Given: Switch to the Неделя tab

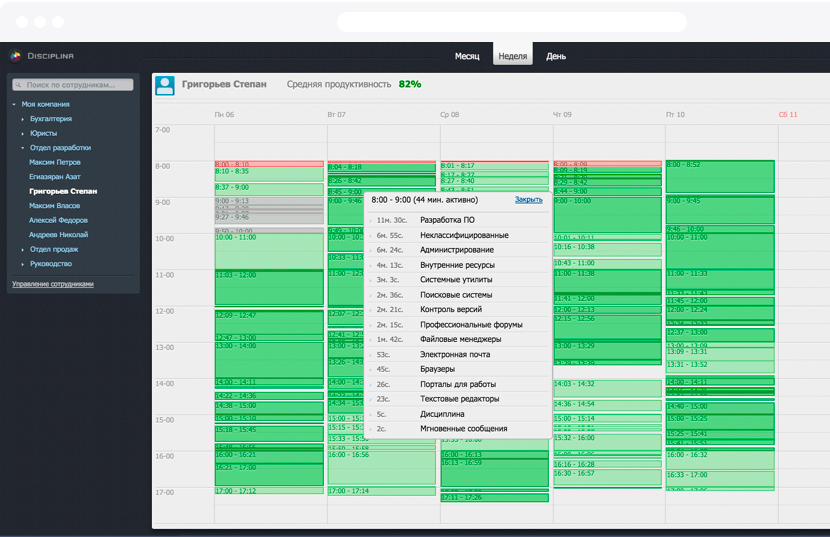Looking at the screenshot, I should tap(512, 54).
